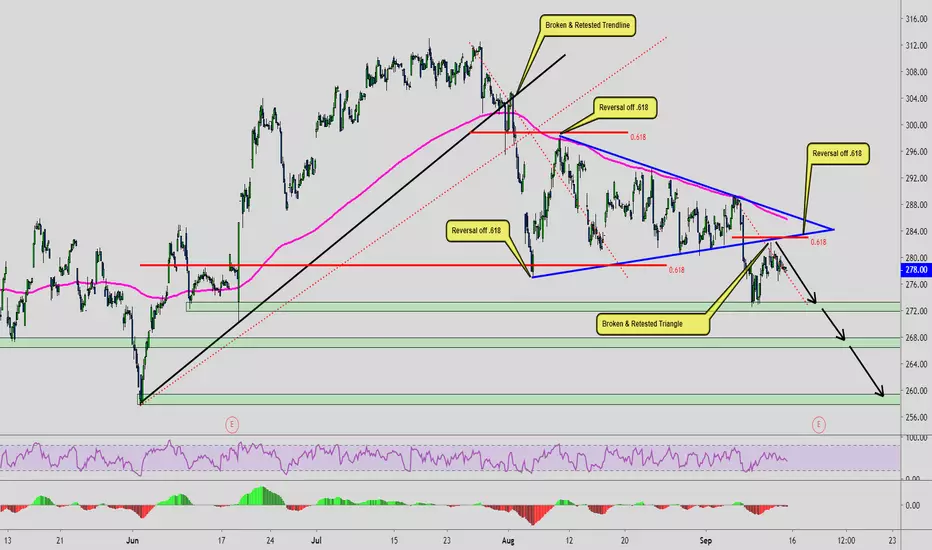Viewport: 932px width, 550px height.
Task: Open the earnings E marker near Sep 16
Action: coord(818,425)
